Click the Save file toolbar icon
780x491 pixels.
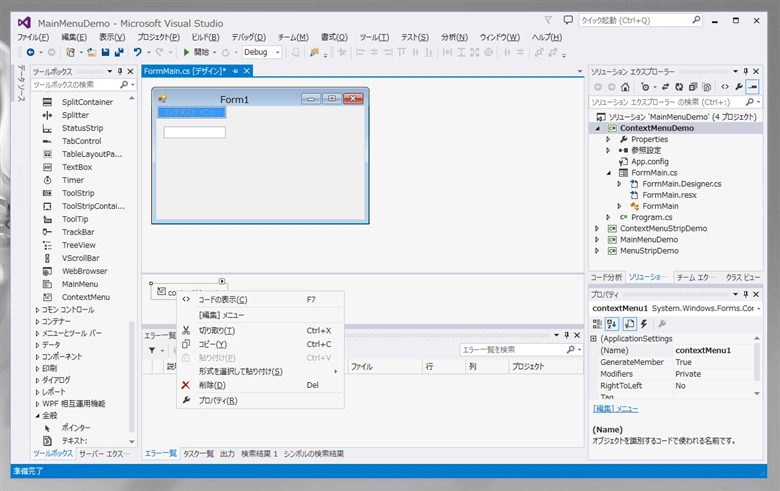[x=105, y=52]
